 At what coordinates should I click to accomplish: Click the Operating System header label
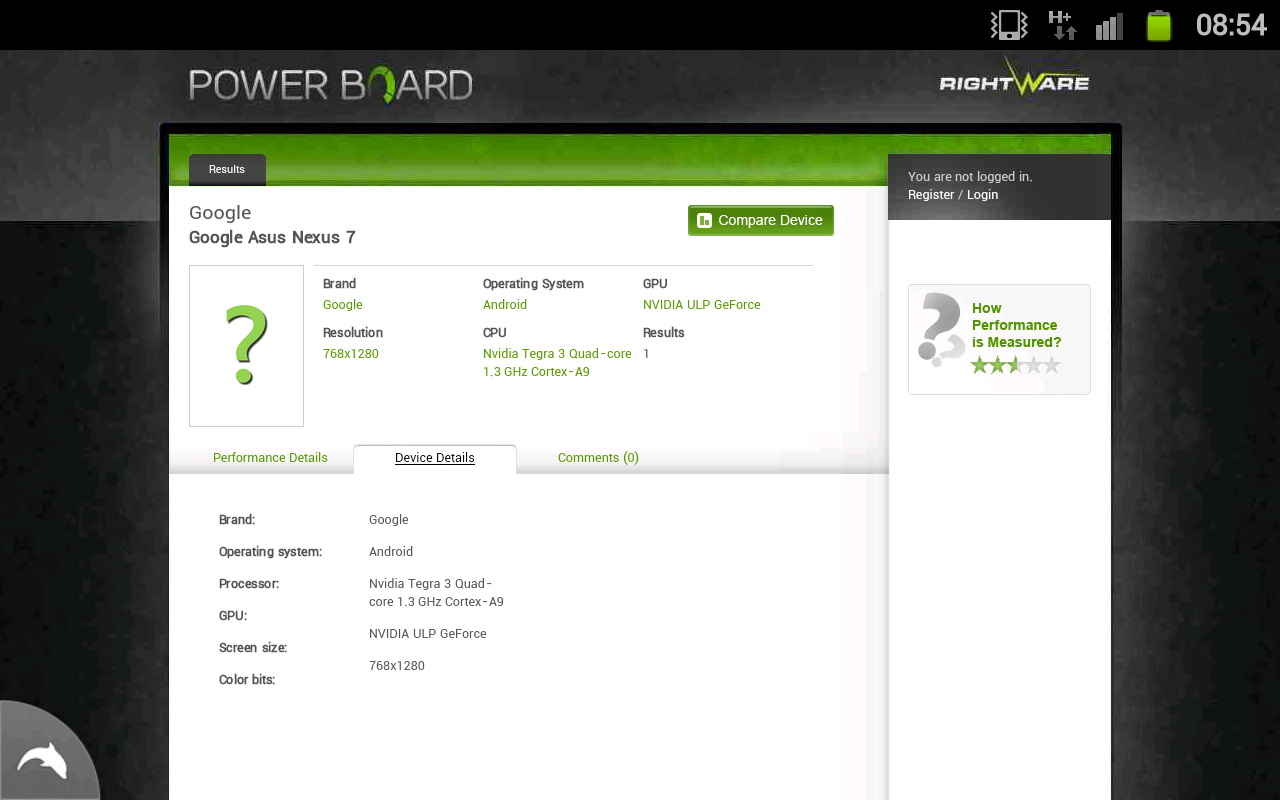coord(533,284)
